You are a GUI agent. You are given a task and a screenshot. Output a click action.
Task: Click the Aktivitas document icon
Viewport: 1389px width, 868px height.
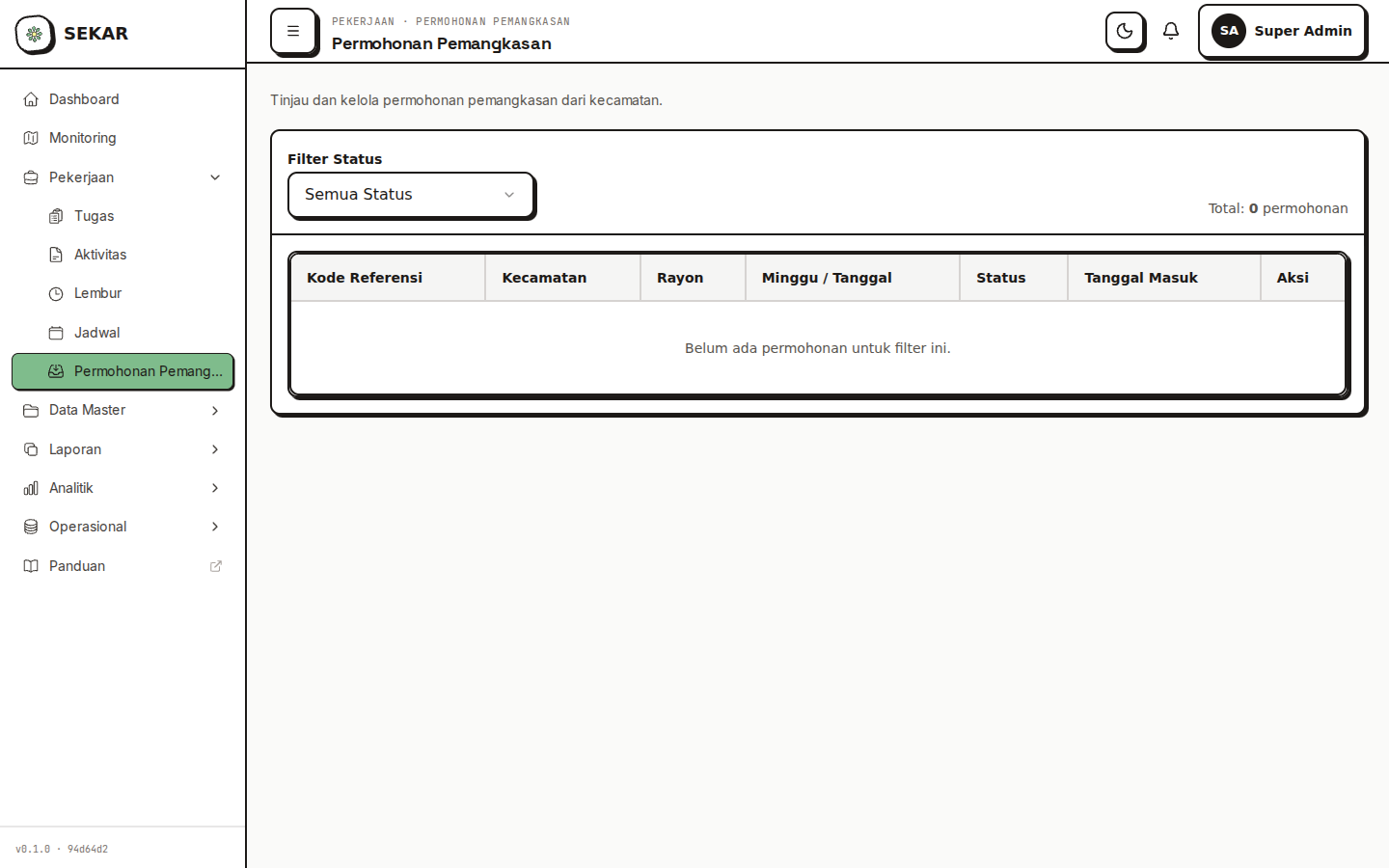[56, 255]
